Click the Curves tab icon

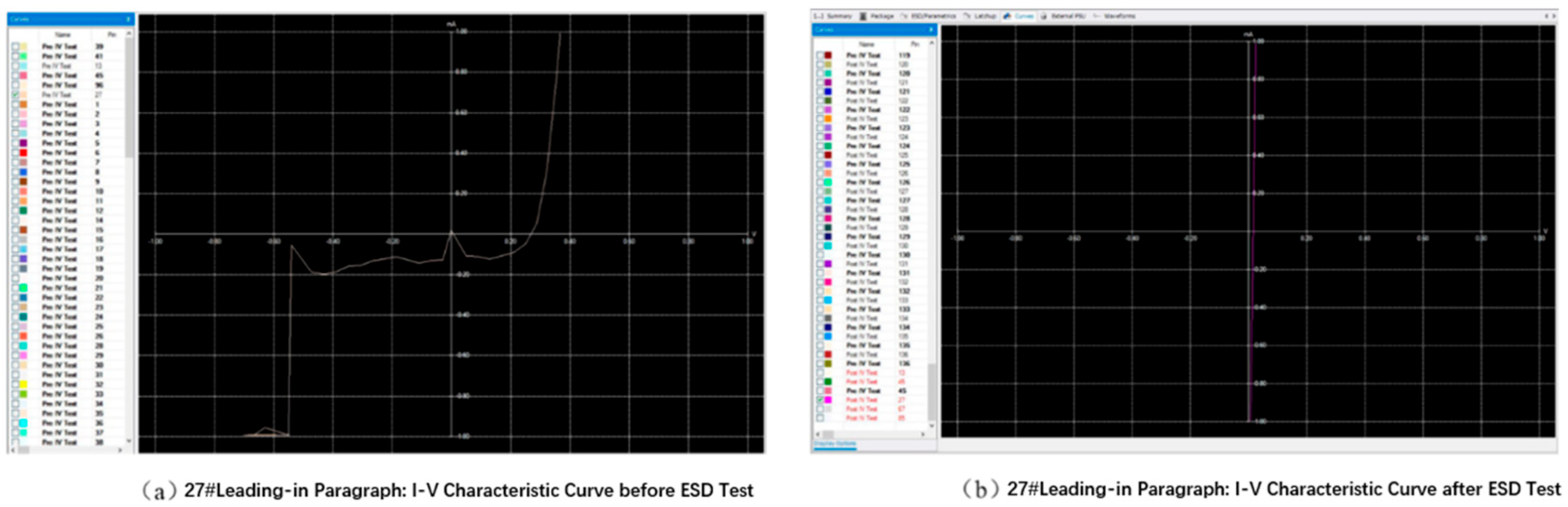coord(1007,16)
